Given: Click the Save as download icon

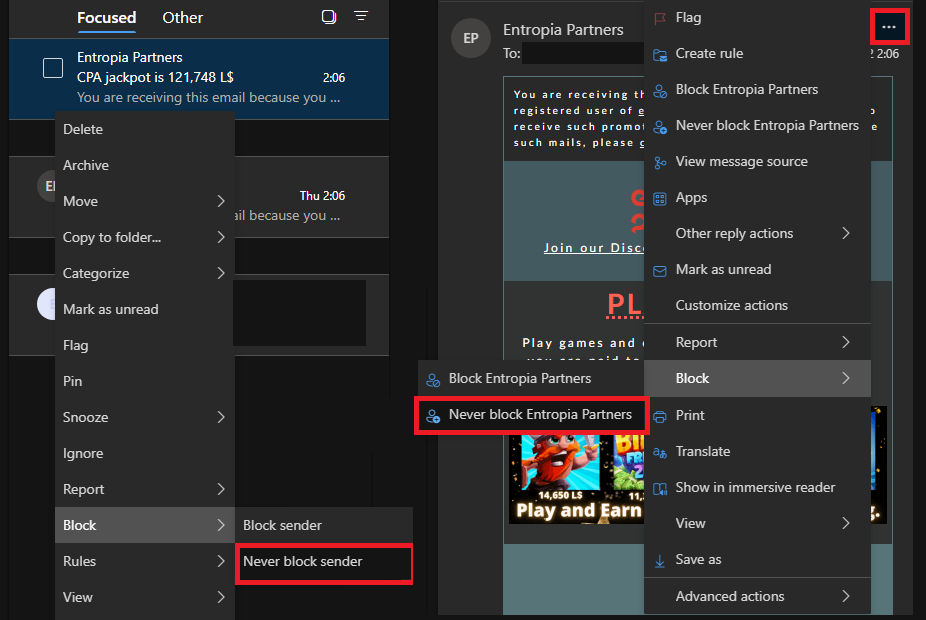Looking at the screenshot, I should point(660,560).
